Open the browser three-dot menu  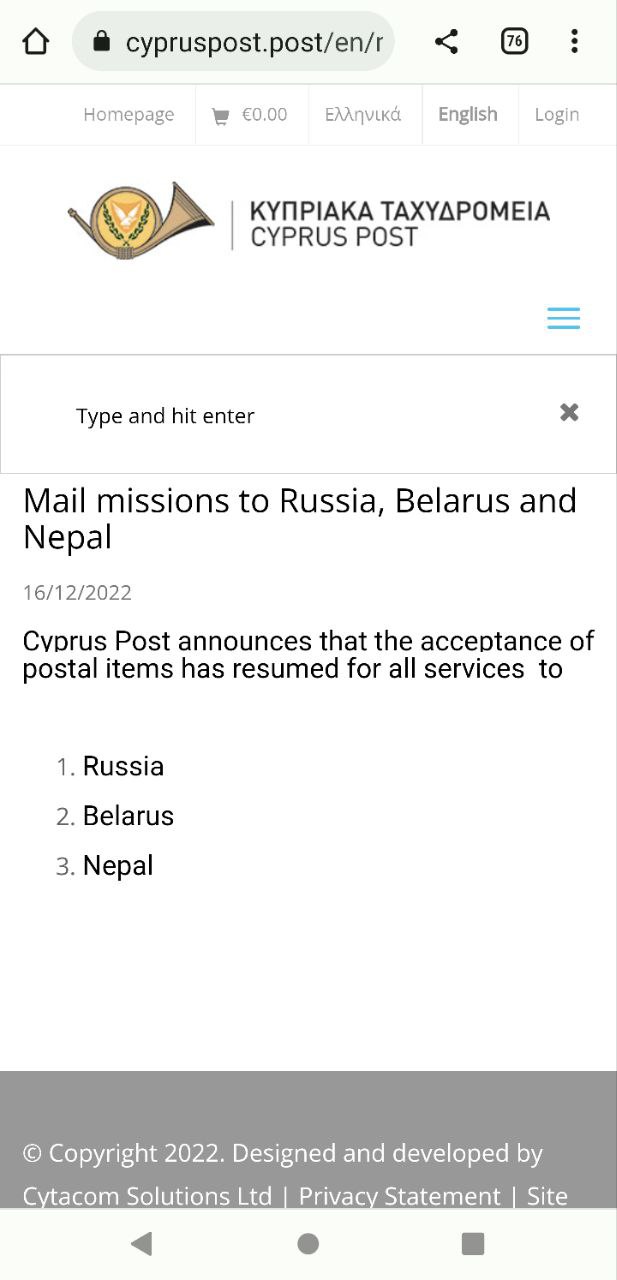(x=574, y=42)
